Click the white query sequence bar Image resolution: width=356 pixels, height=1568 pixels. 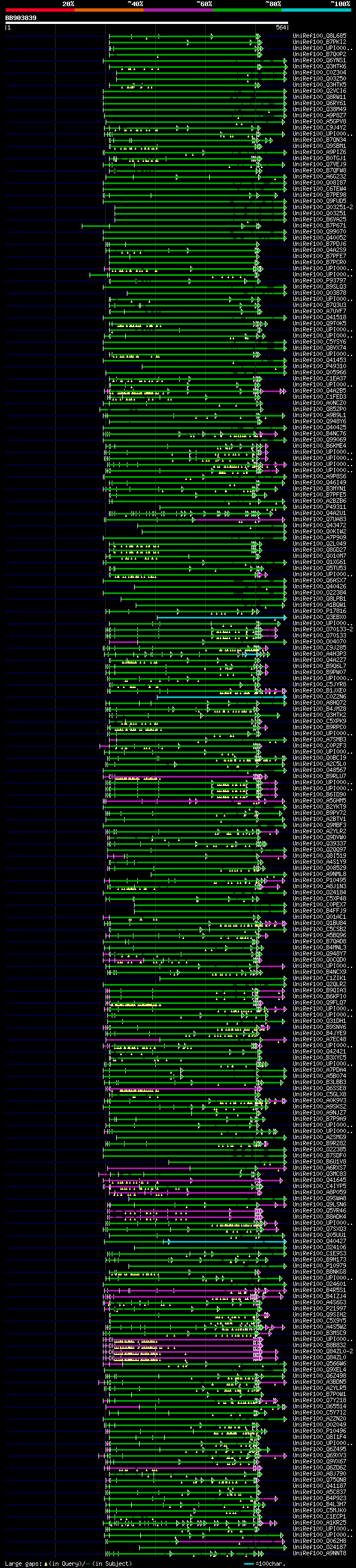147,22
